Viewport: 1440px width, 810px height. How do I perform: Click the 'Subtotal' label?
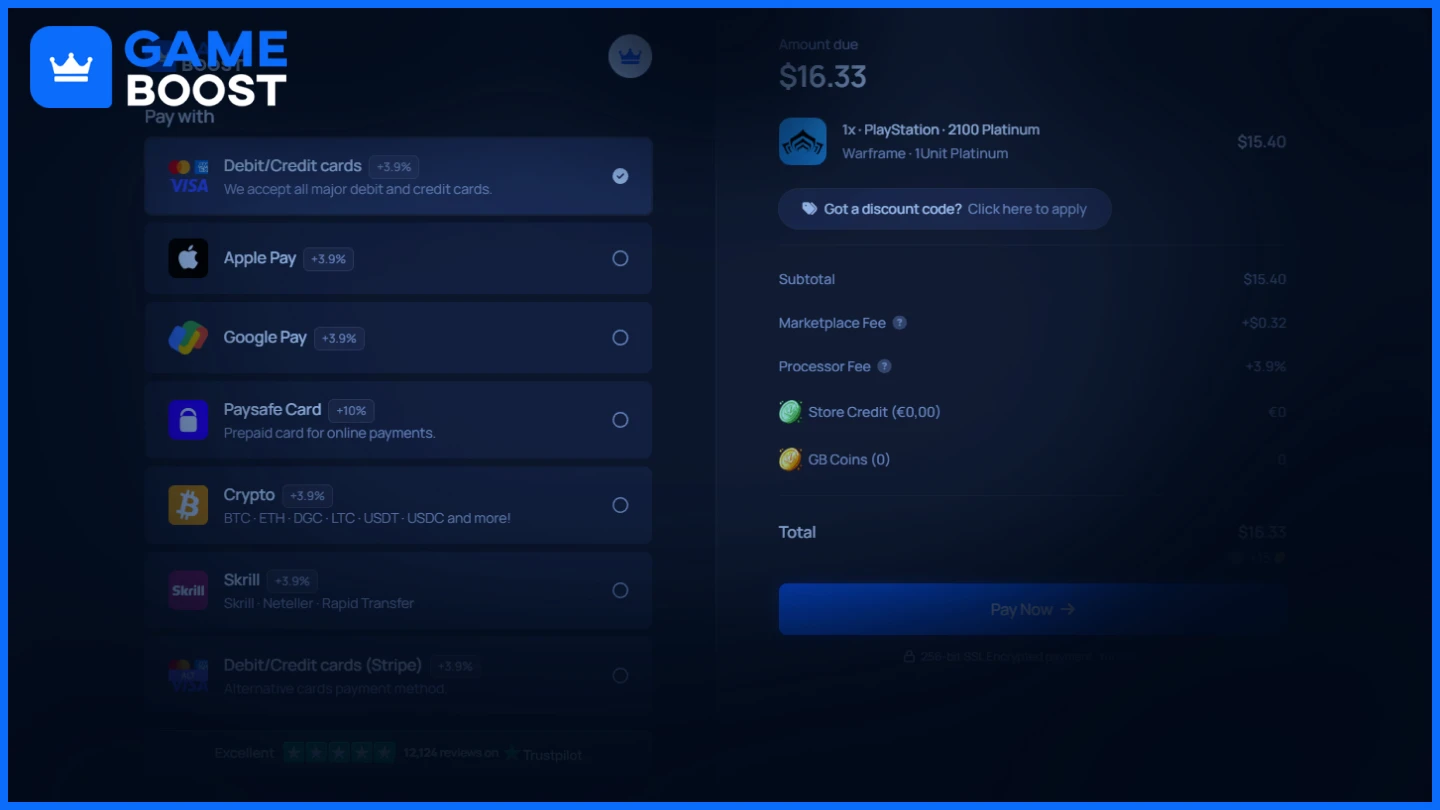[x=807, y=279]
